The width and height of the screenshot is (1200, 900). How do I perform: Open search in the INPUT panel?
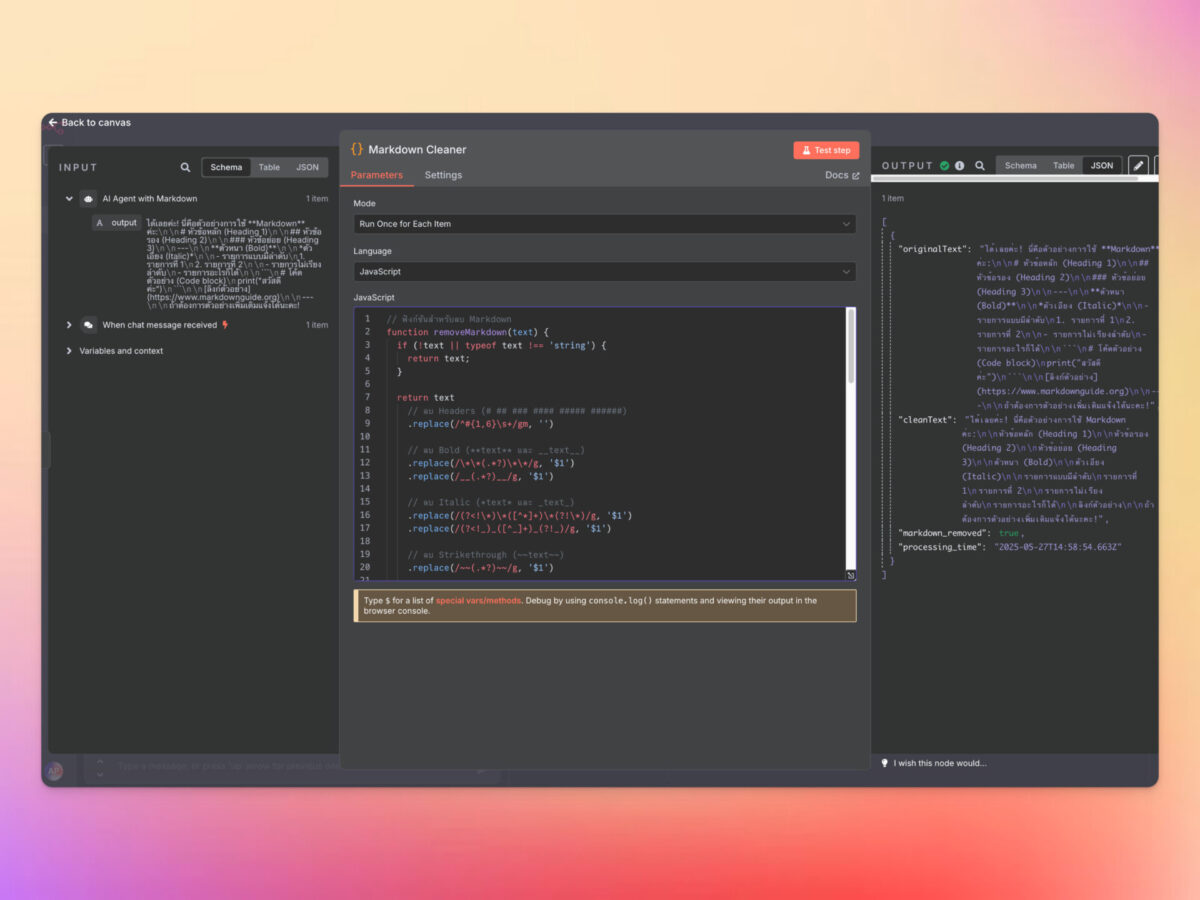point(185,167)
